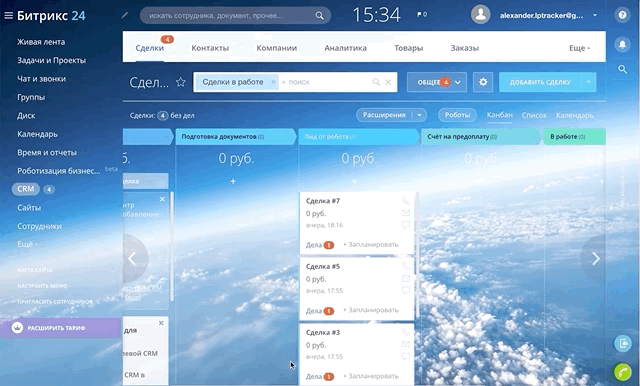Add deal with plus in Подготовка документов column
Viewport: 640px width, 386px height.
tap(233, 181)
